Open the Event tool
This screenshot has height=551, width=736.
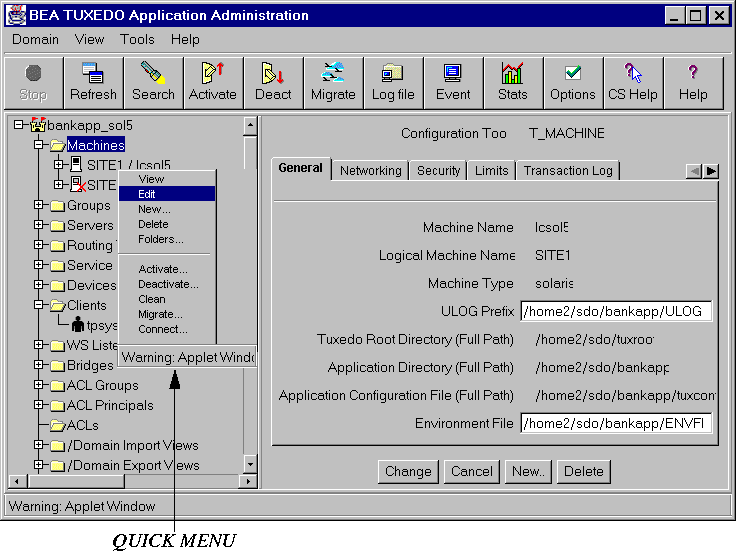coord(453,83)
